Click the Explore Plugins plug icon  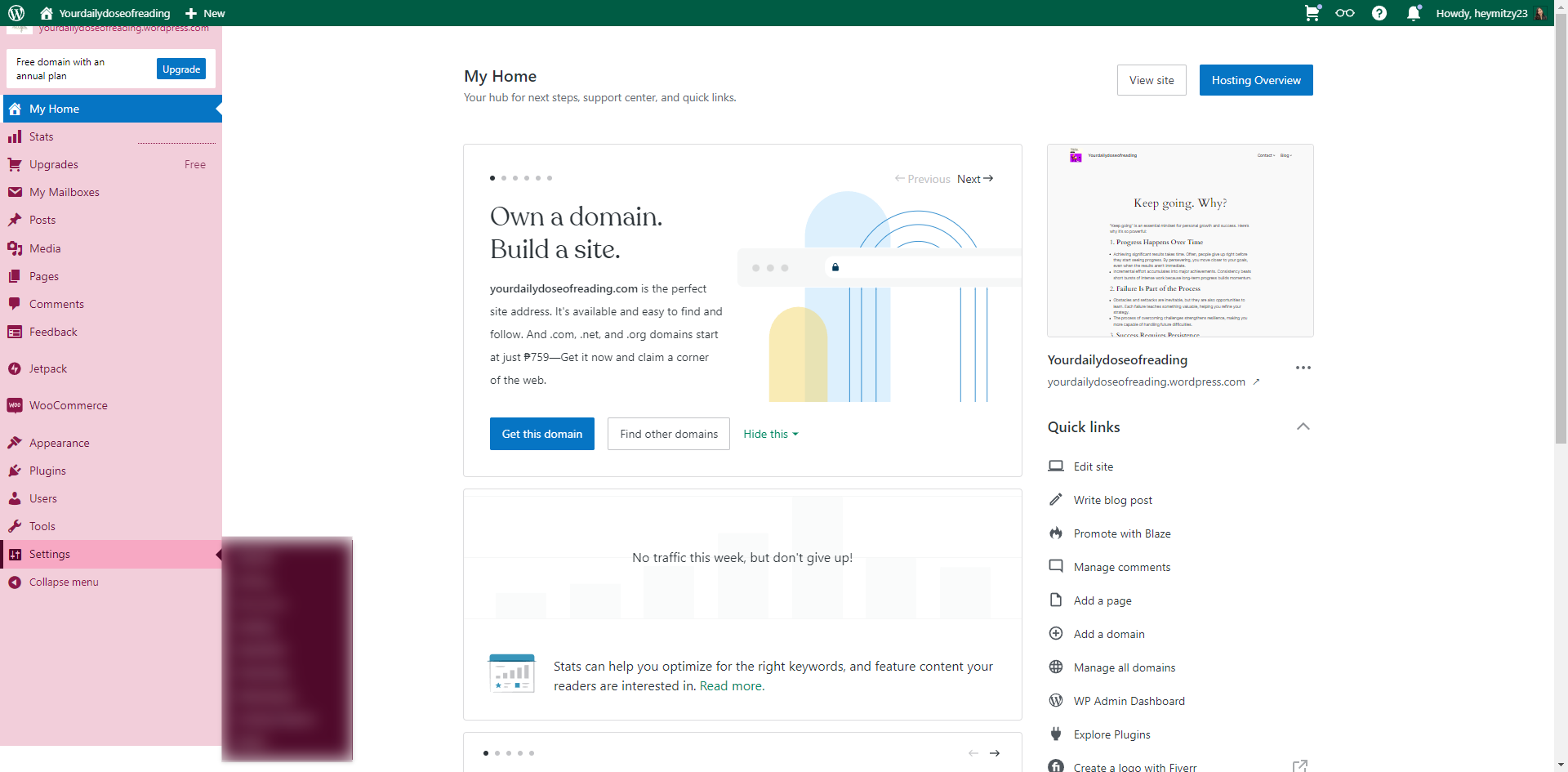1056,734
